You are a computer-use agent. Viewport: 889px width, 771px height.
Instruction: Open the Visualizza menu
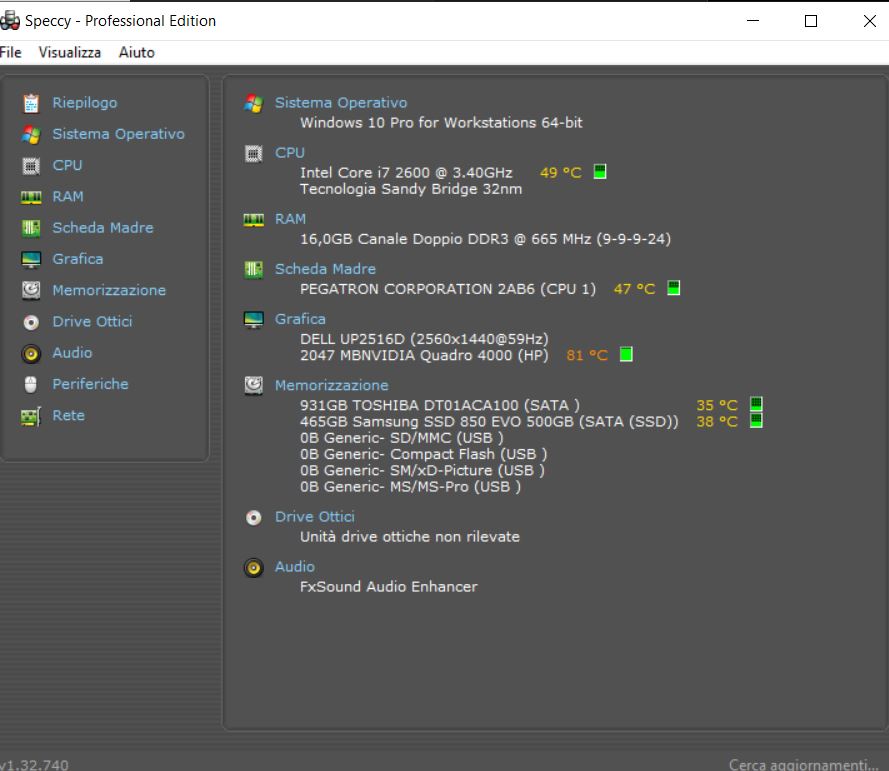point(70,52)
